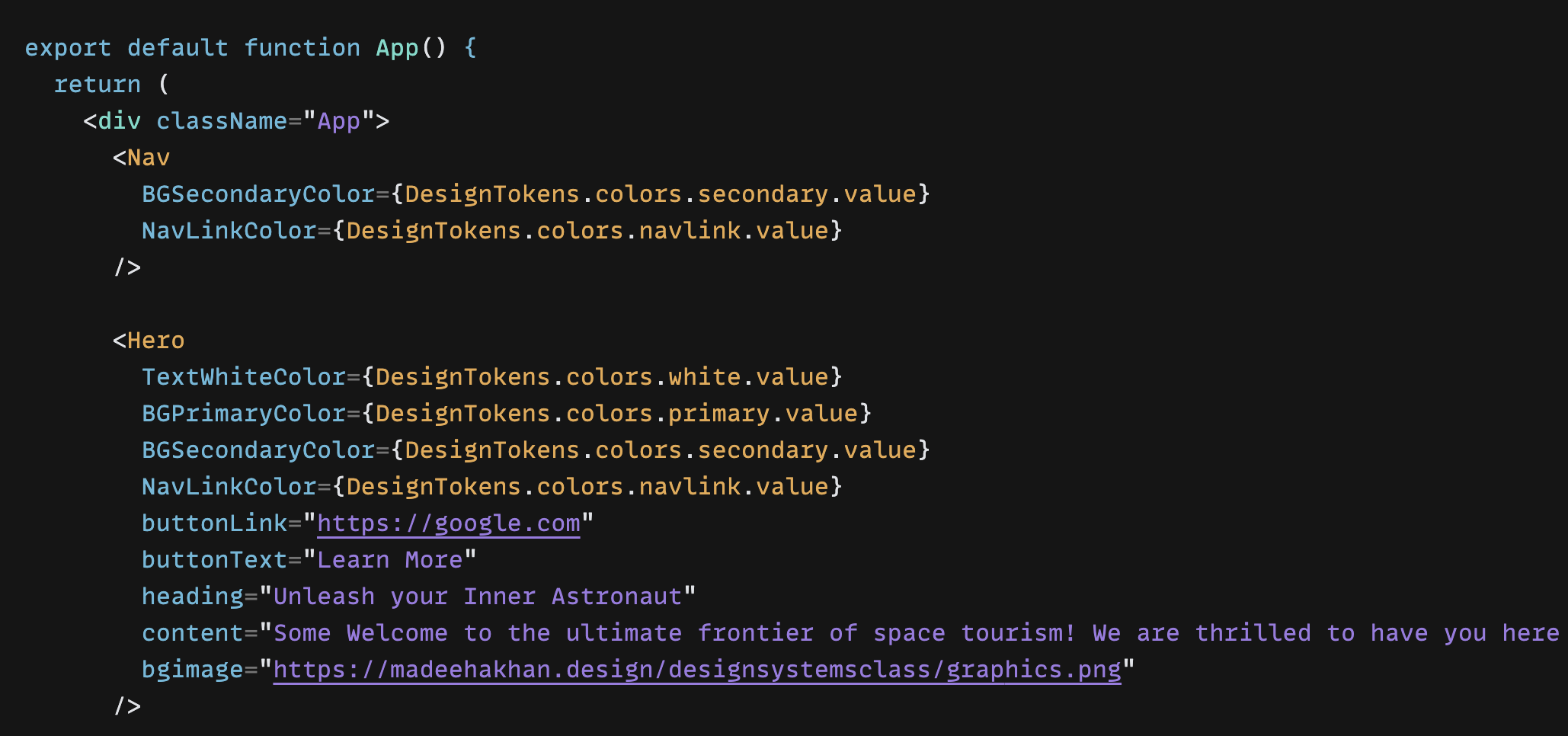Screen dimensions: 1568x736
Task: Click the return keyword
Action: [98, 85]
